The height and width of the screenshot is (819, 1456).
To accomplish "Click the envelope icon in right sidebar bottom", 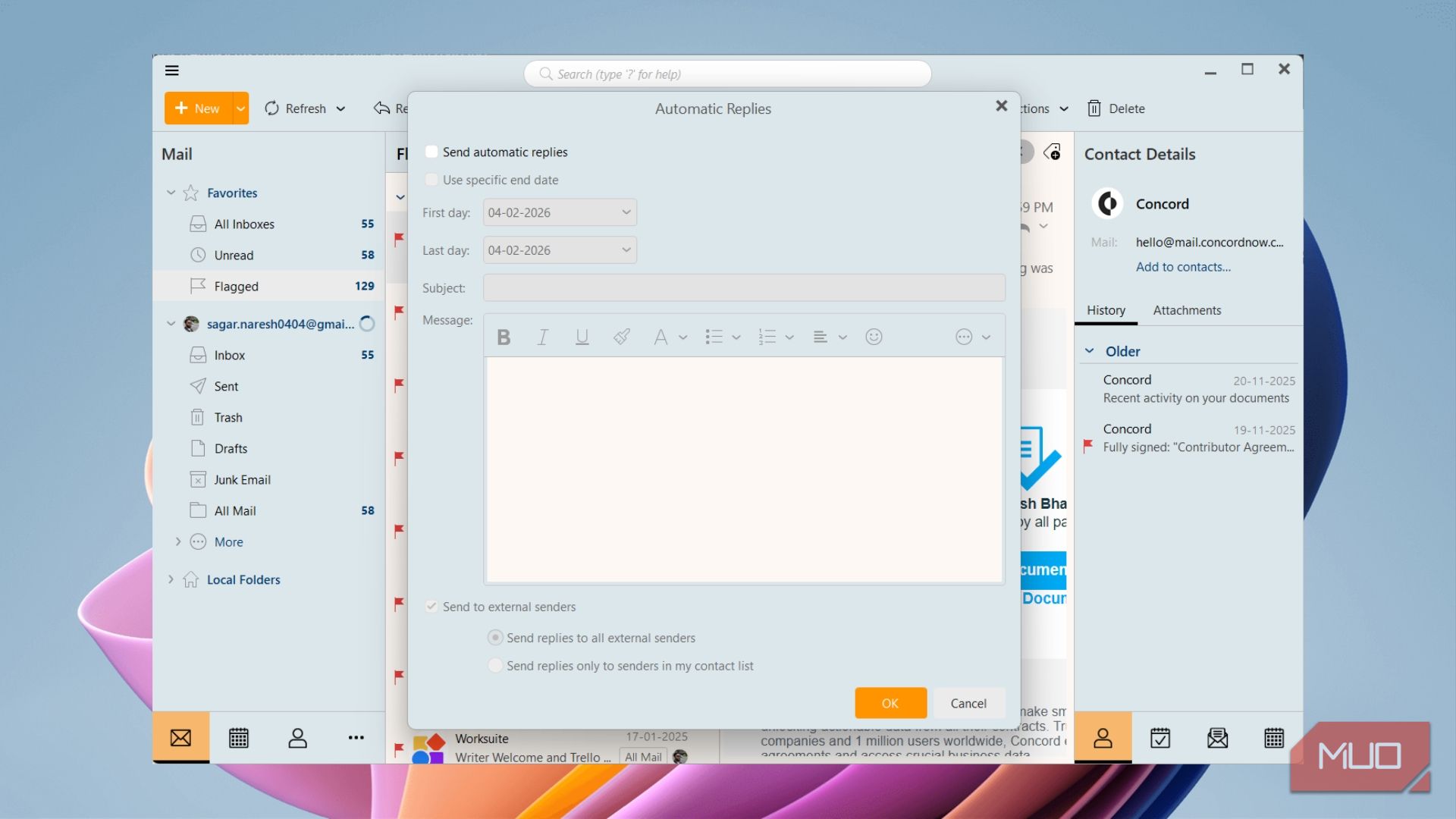I will pyautogui.click(x=1217, y=738).
